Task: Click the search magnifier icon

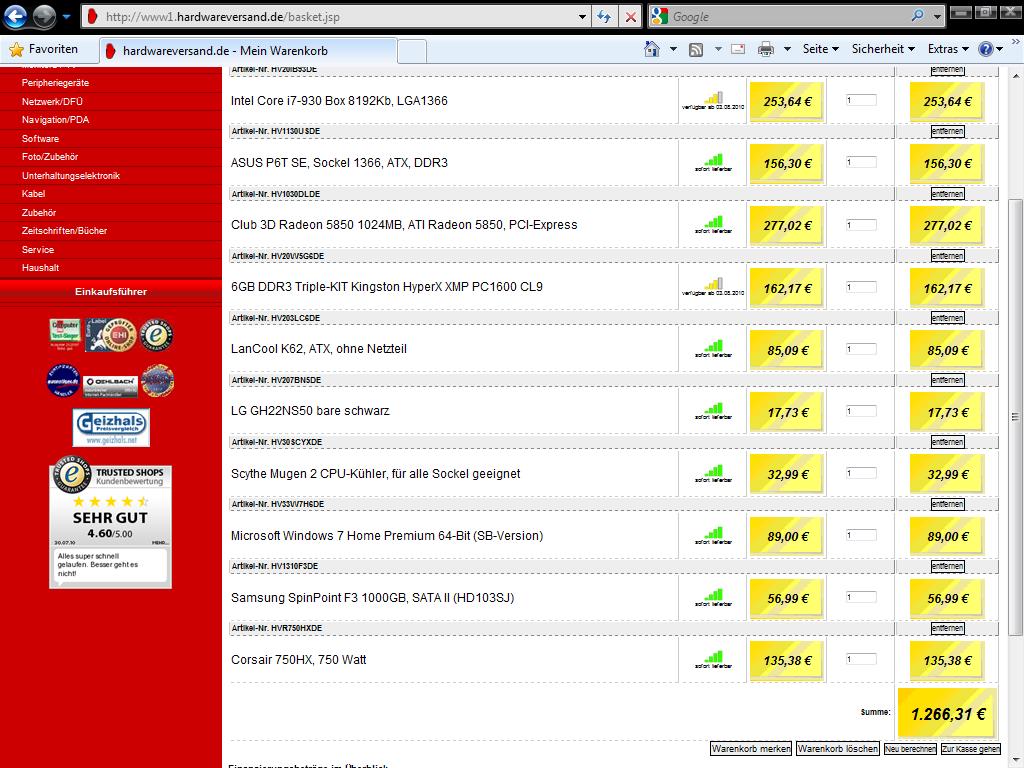Action: point(918,16)
